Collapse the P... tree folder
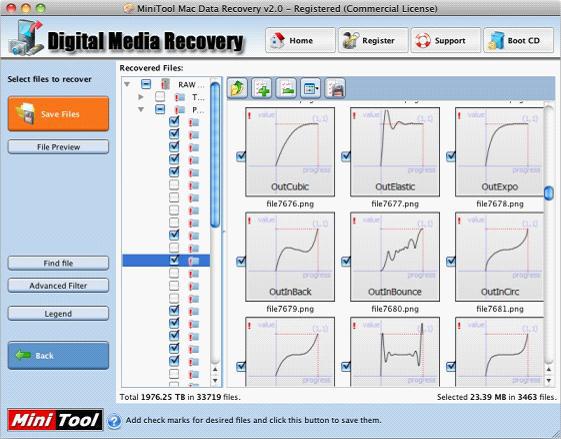This screenshot has height=439, width=561. click(141, 109)
